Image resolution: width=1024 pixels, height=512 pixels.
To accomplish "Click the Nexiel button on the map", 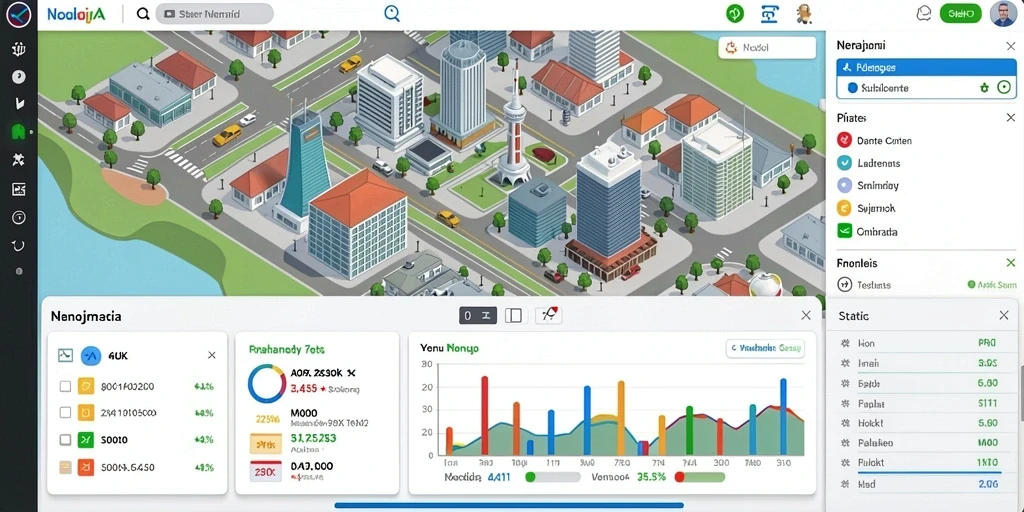I will pyautogui.click(x=767, y=48).
